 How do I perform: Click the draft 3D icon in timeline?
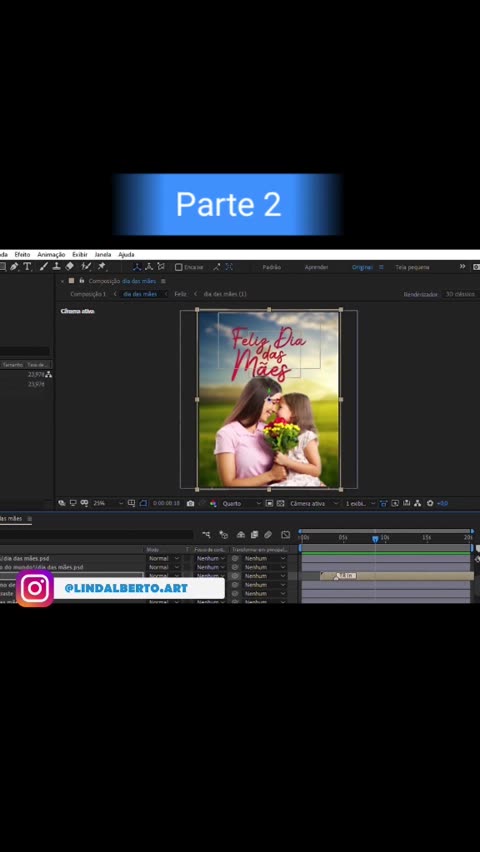pos(223,535)
